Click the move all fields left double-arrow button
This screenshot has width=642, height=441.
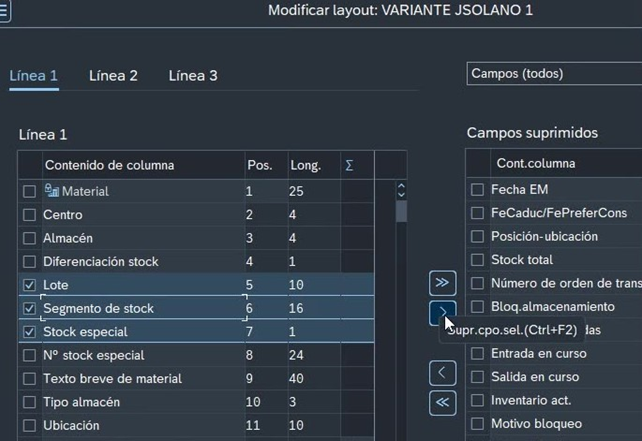point(444,402)
